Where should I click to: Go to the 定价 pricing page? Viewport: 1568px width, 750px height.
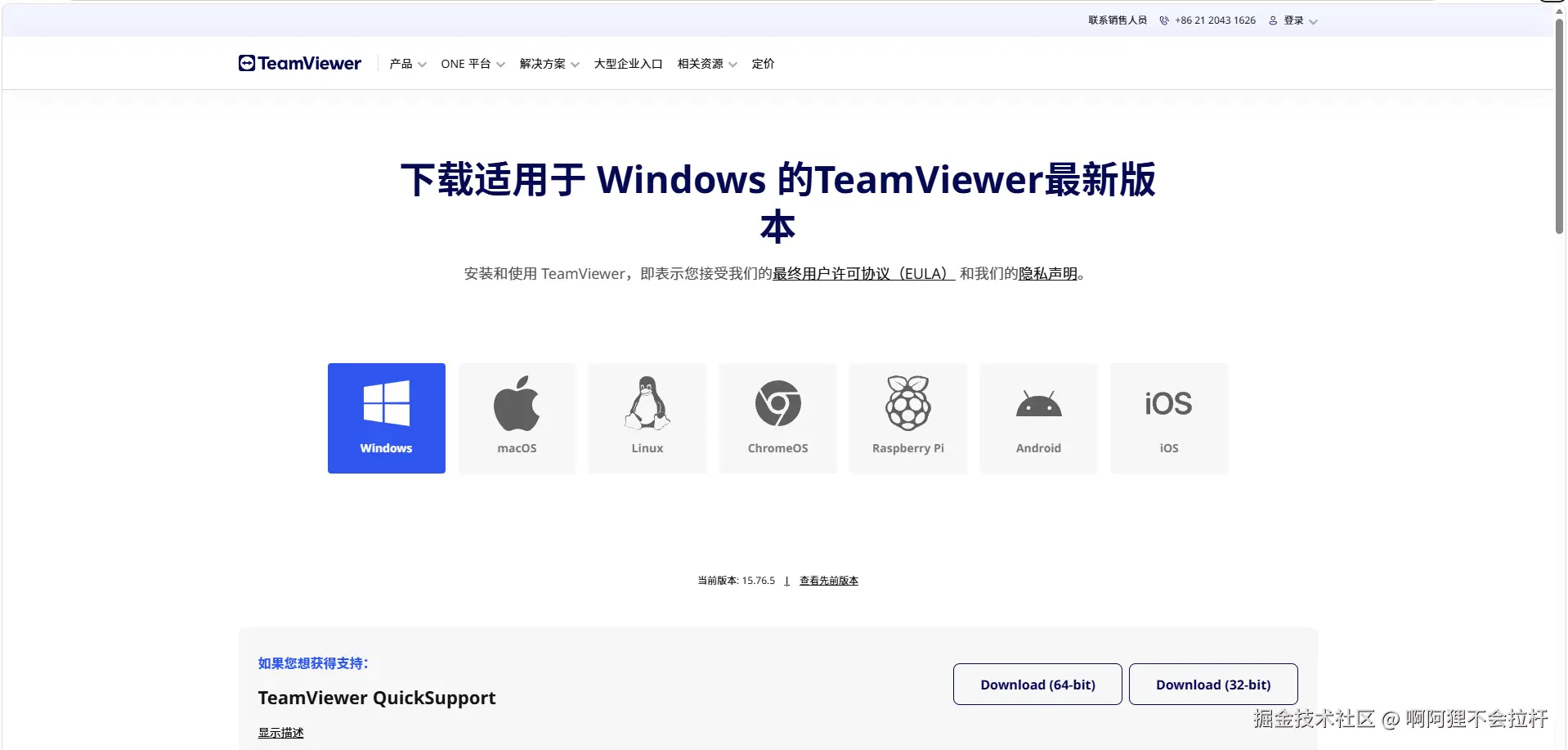[x=763, y=64]
